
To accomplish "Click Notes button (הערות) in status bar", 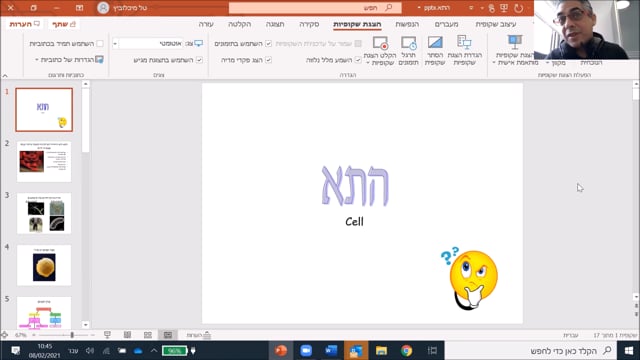I will (199, 335).
